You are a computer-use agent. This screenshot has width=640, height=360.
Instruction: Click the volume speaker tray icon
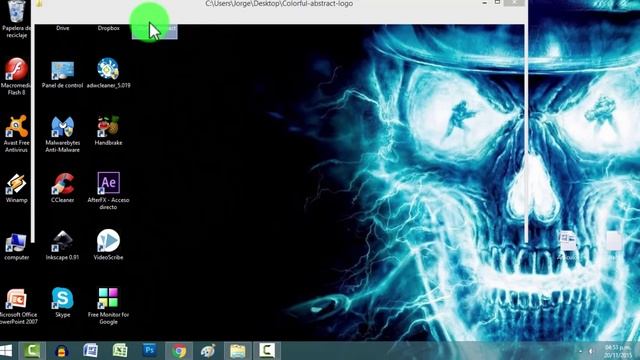click(x=591, y=351)
